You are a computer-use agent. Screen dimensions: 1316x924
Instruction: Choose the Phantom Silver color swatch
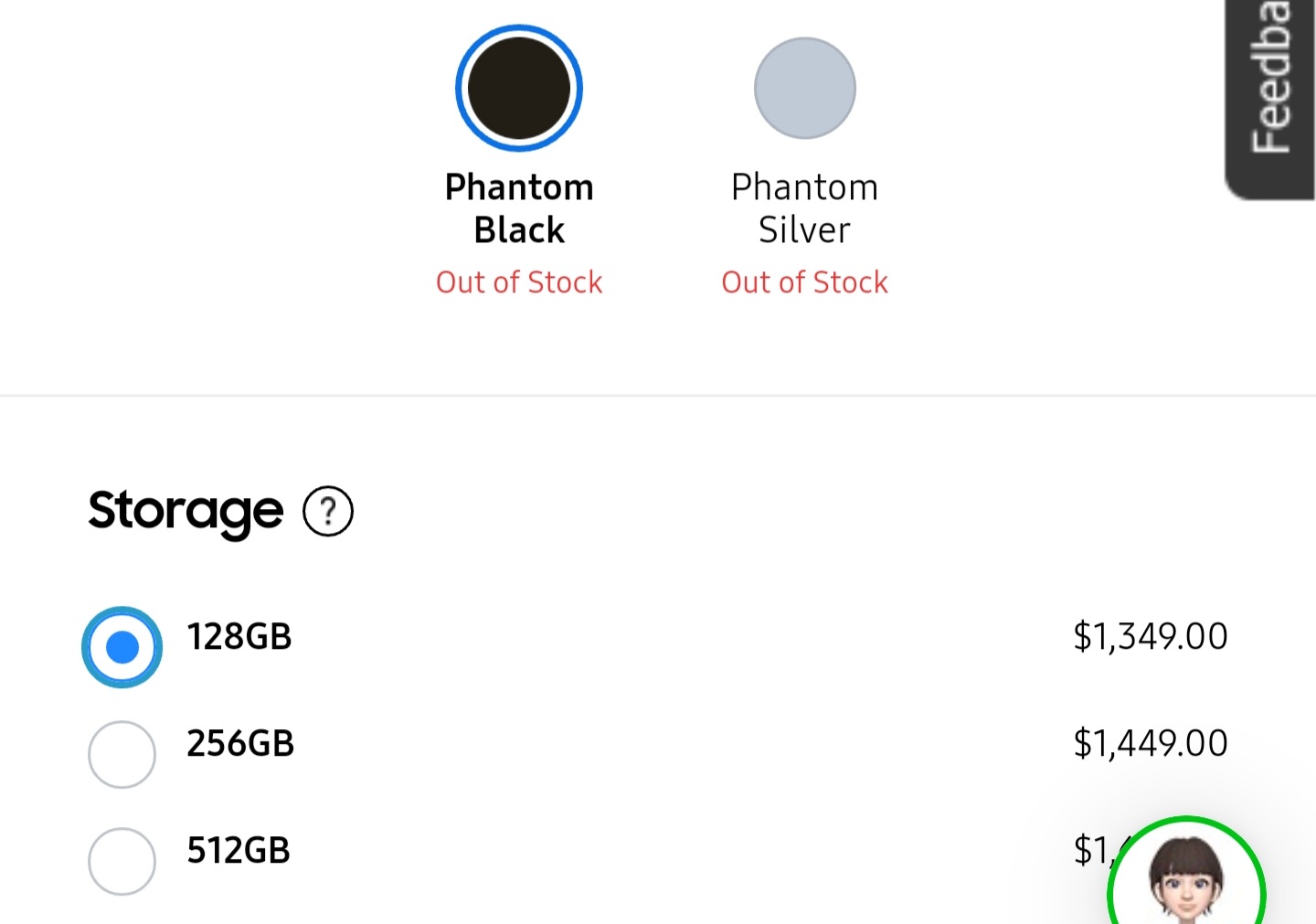804,88
